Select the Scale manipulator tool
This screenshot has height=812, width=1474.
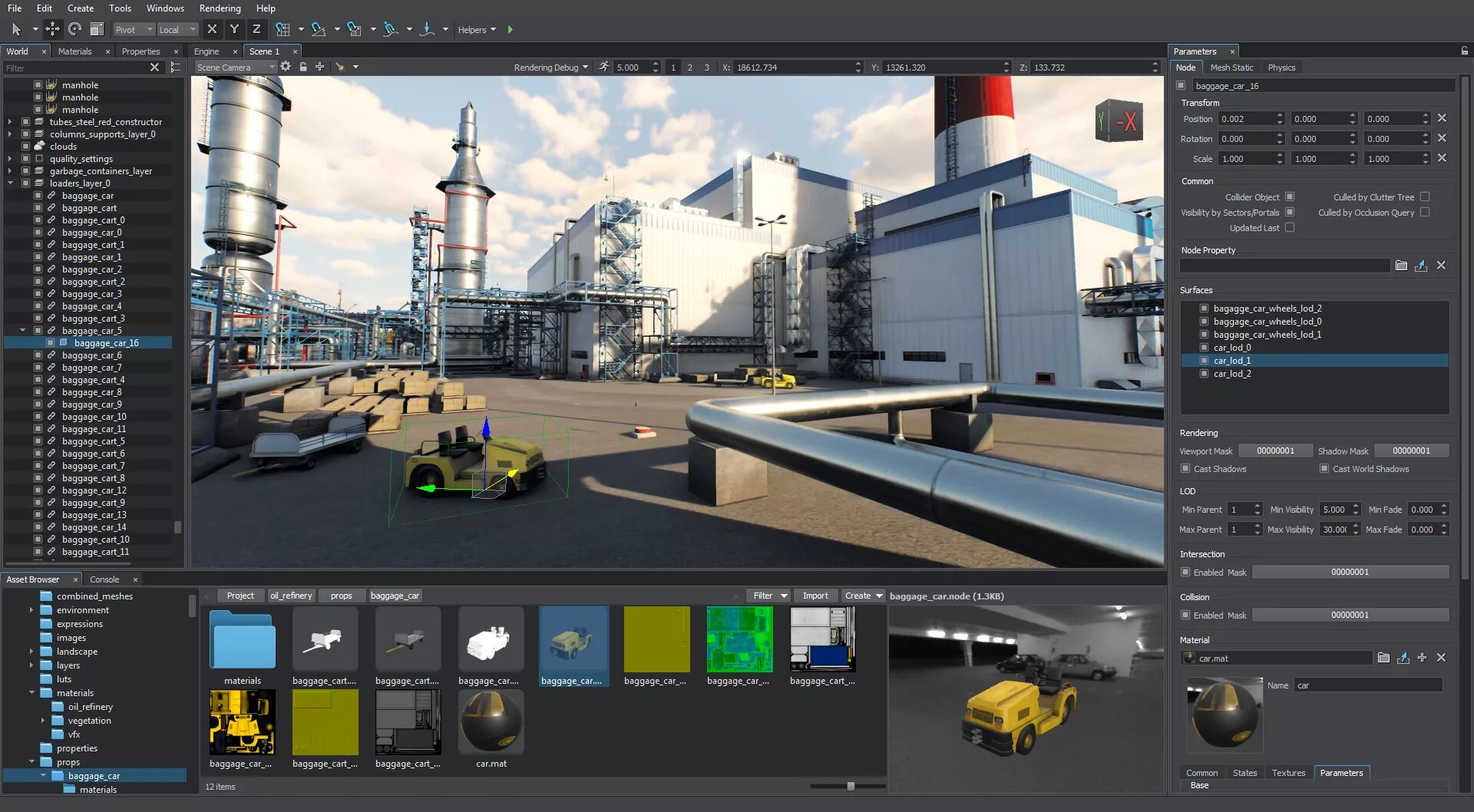[x=97, y=29]
